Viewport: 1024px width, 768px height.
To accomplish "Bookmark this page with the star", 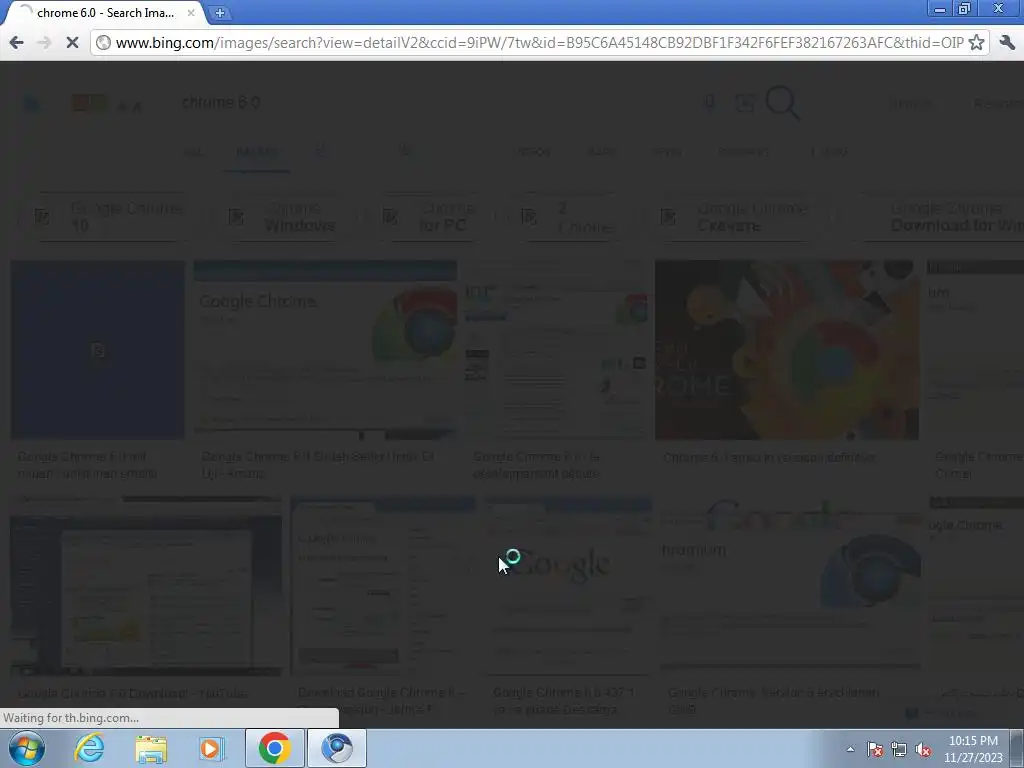I will pyautogui.click(x=976, y=43).
